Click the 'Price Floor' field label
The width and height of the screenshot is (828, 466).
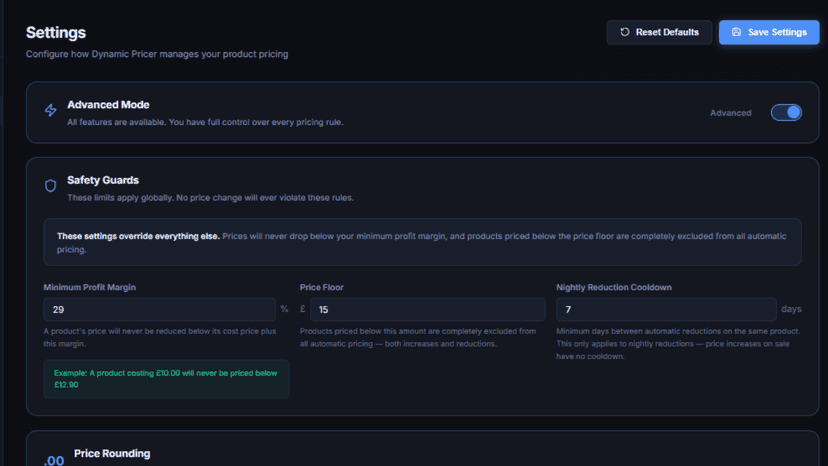pyautogui.click(x=322, y=287)
